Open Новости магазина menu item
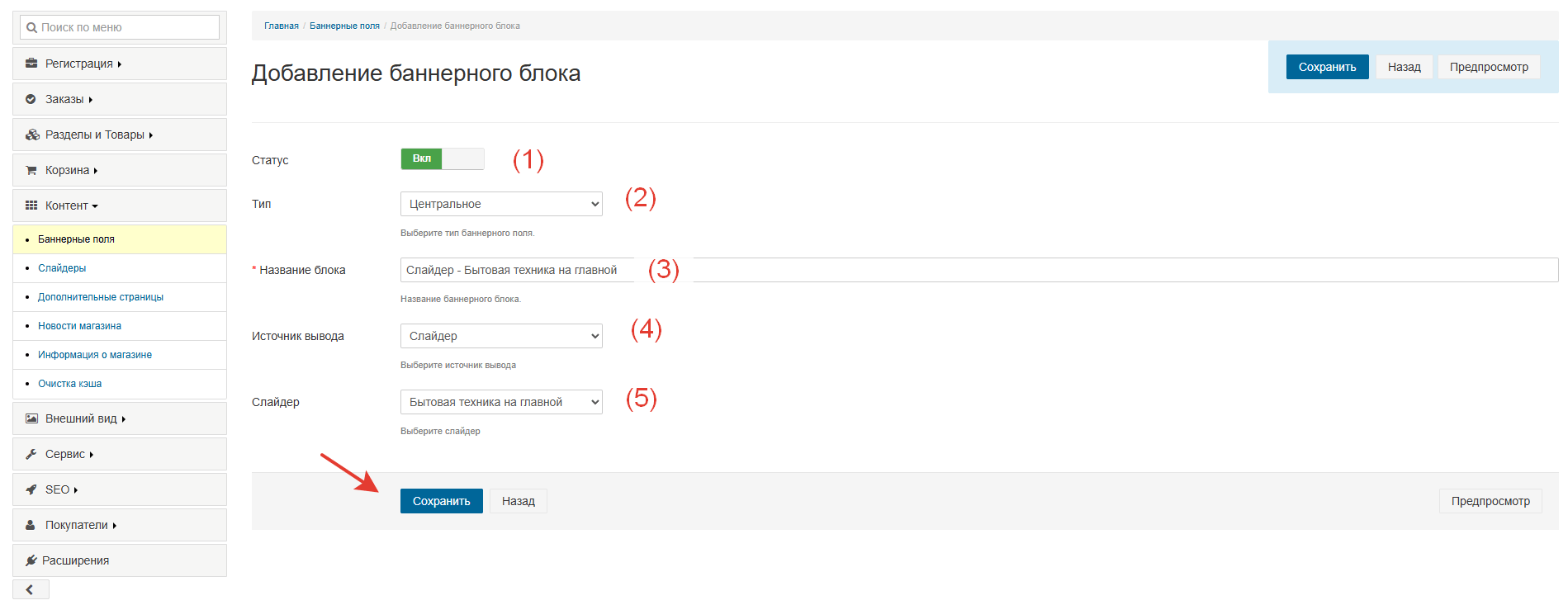Image resolution: width=1568 pixels, height=605 pixels. click(79, 326)
